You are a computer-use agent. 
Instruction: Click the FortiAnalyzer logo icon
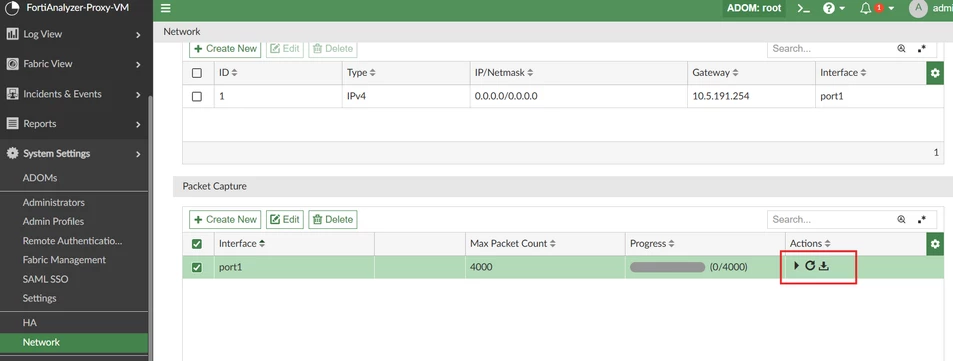12,9
